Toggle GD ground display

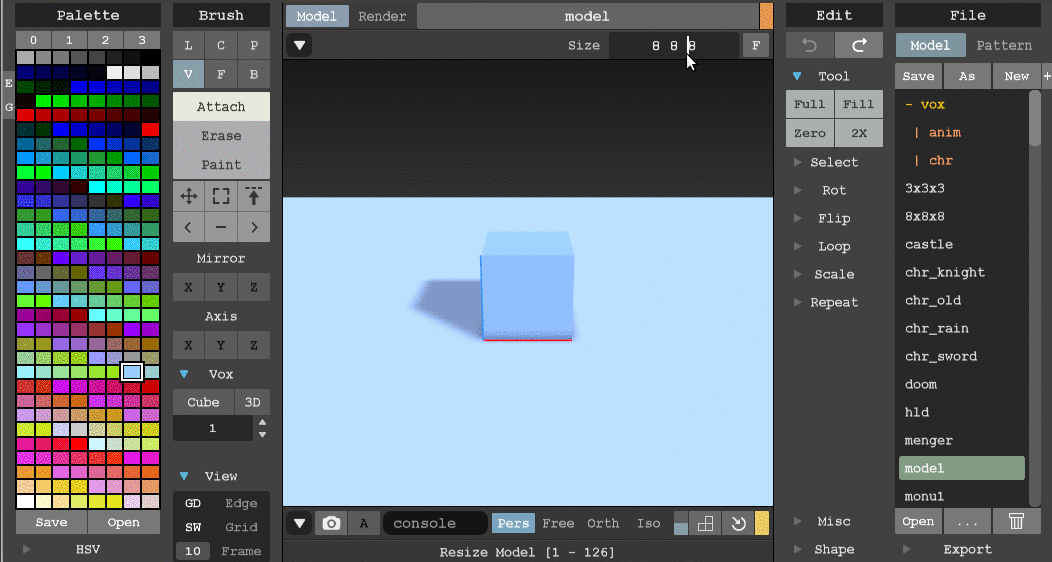(x=193, y=503)
